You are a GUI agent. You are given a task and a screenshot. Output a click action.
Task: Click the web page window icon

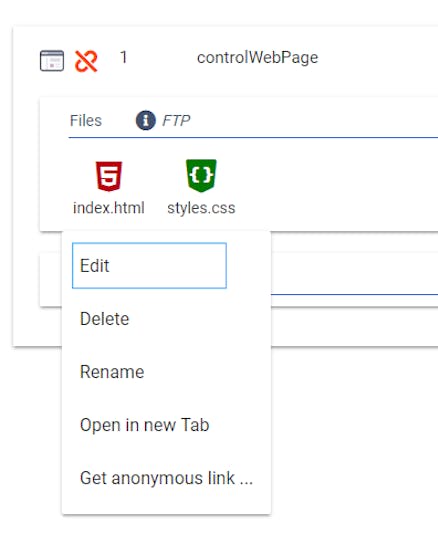52,61
